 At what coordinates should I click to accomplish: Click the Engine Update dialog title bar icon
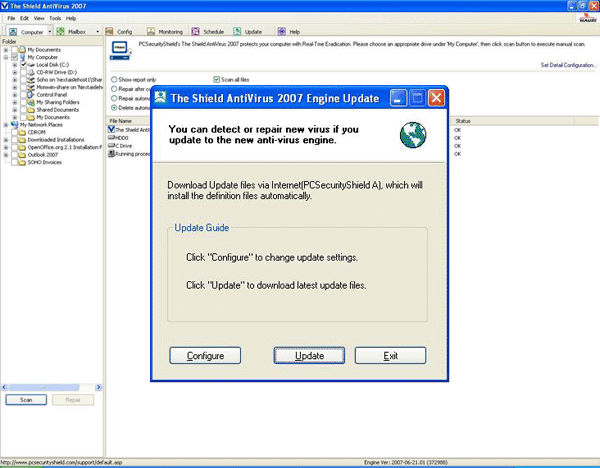coord(160,98)
